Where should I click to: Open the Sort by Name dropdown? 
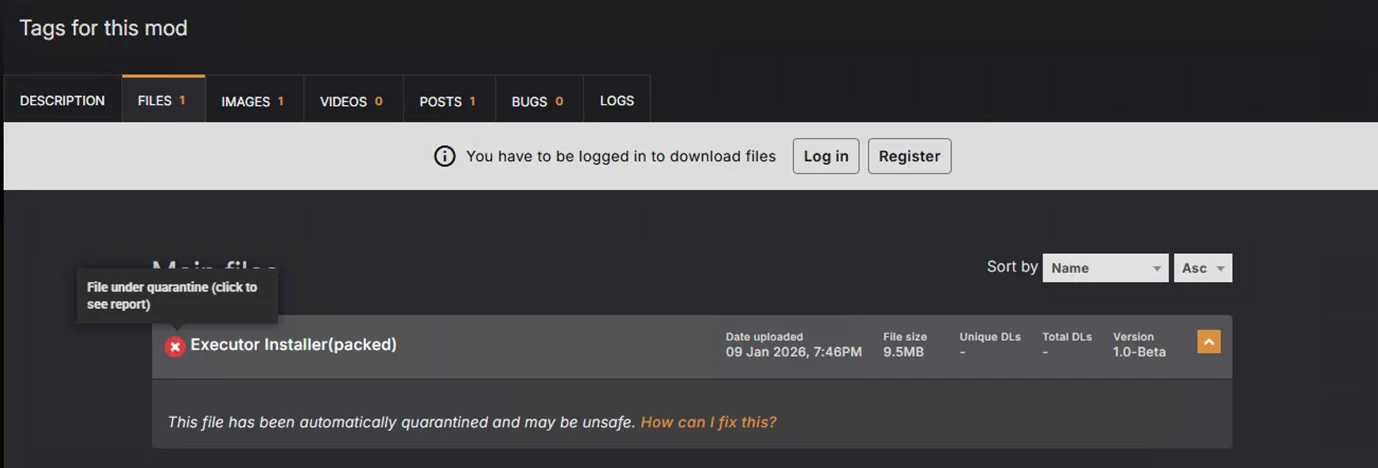pyautogui.click(x=1104, y=268)
